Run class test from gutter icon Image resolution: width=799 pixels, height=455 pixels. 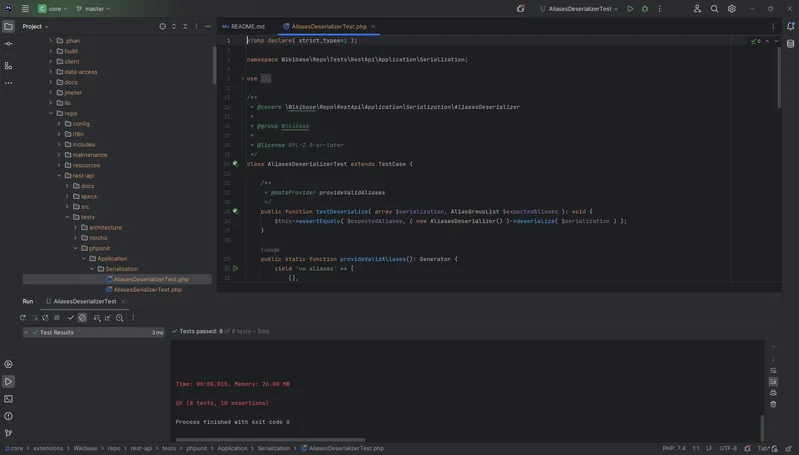(x=235, y=164)
